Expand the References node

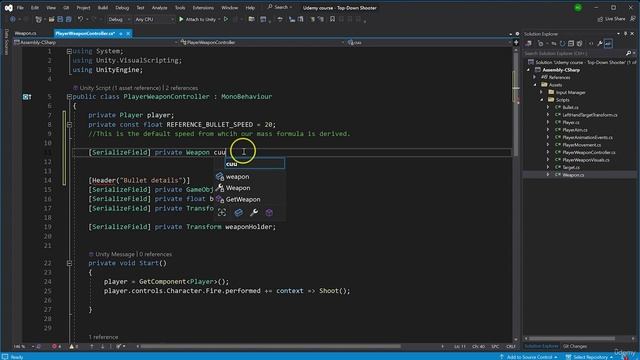click(535, 78)
